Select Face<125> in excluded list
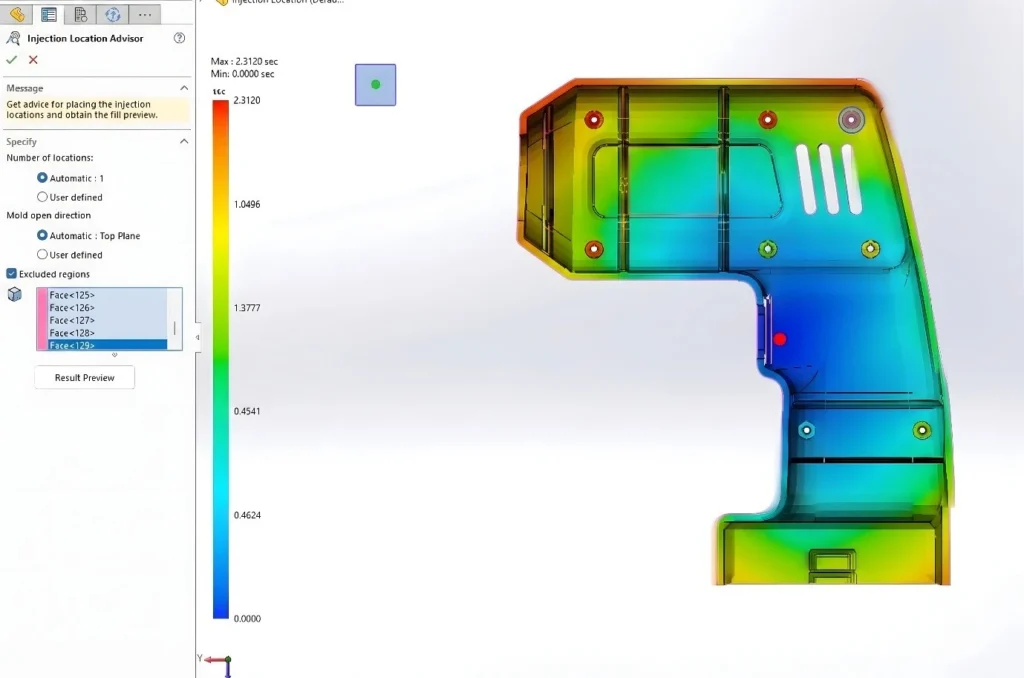The image size is (1024, 678). (x=107, y=295)
